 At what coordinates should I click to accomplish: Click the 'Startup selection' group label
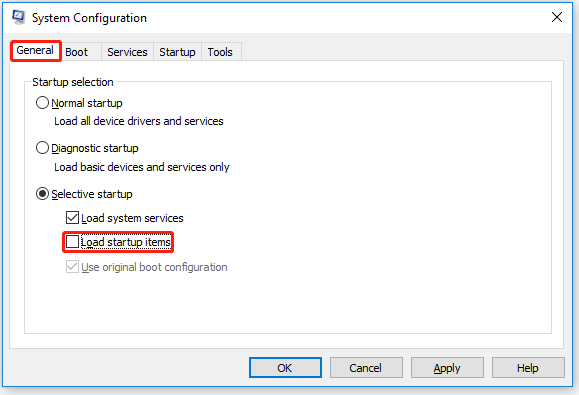click(x=73, y=82)
